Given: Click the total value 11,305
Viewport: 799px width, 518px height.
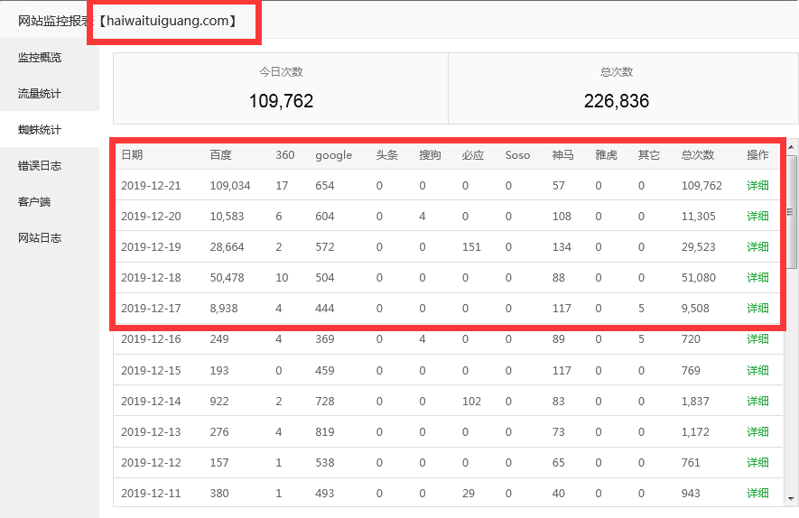Looking at the screenshot, I should [699, 216].
